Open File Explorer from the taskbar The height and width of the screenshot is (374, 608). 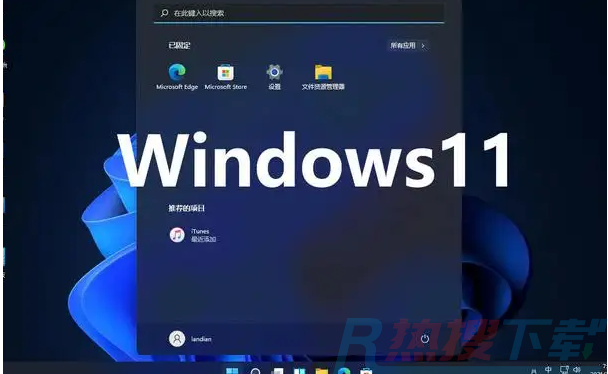pyautogui.click(x=321, y=371)
